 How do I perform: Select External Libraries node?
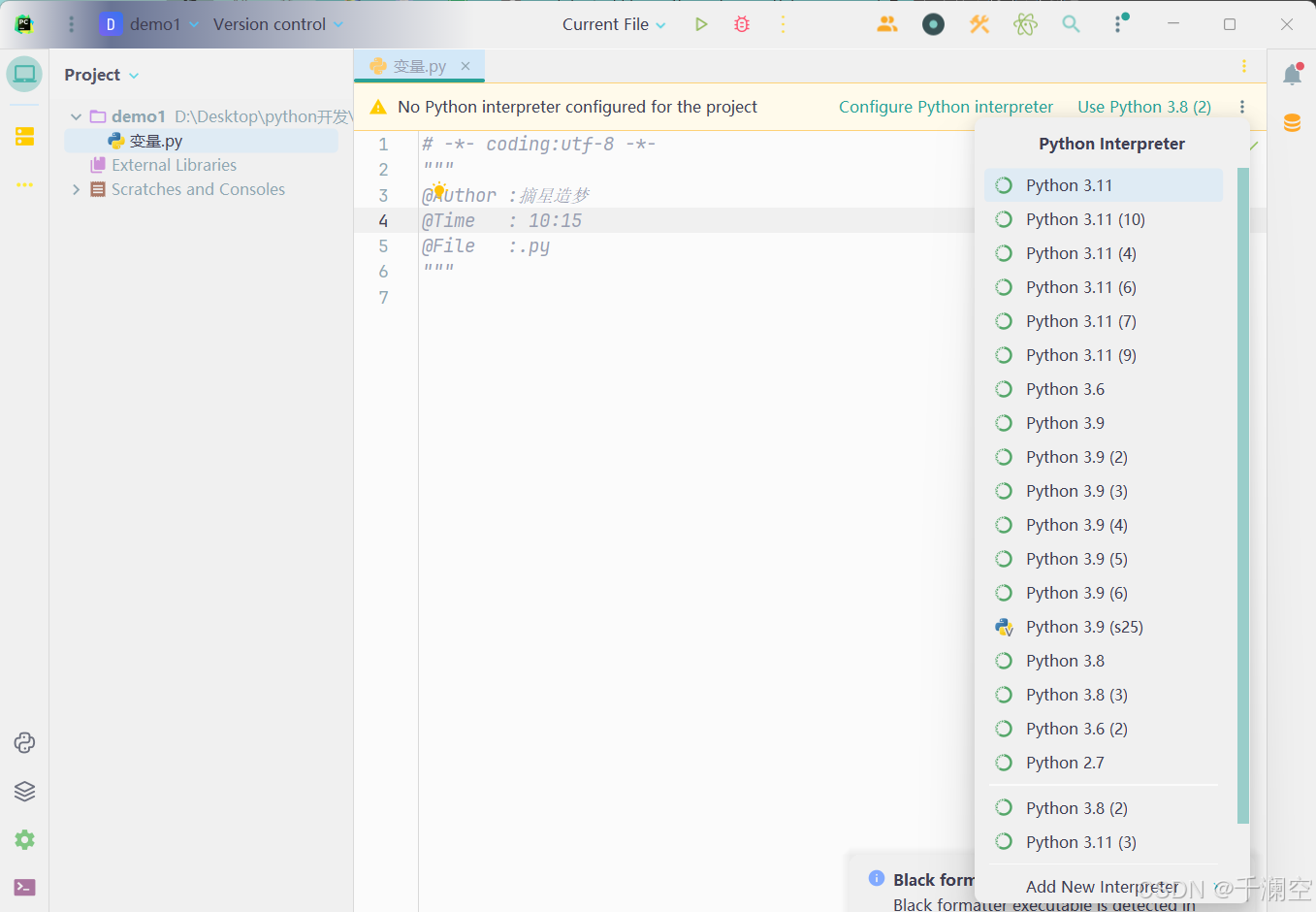[x=174, y=165]
